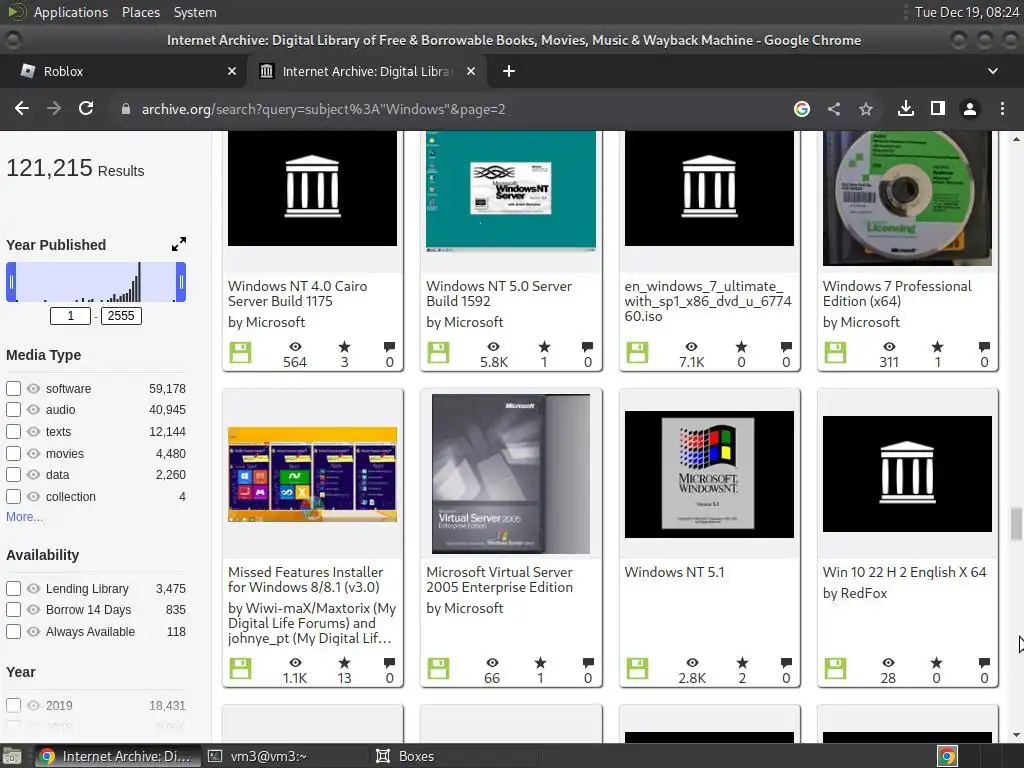The width and height of the screenshot is (1024, 768).
Task: Click the page vertical scrollbar thumb
Action: [x=1016, y=524]
